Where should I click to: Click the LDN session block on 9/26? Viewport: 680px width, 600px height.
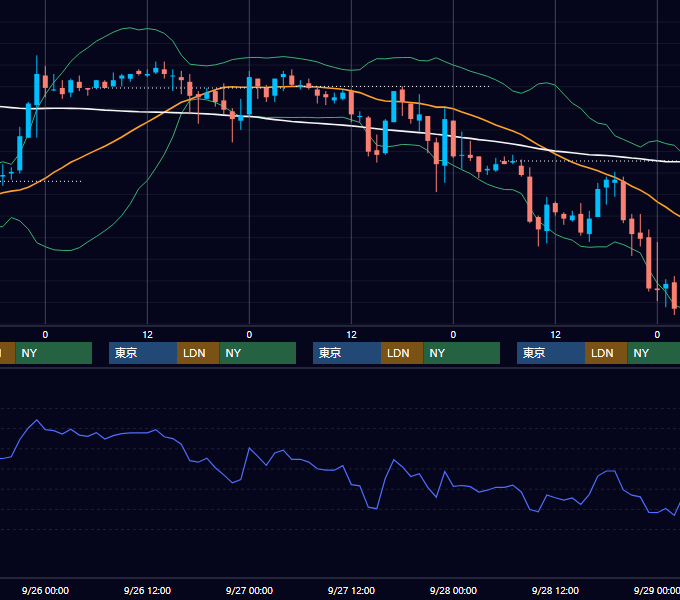click(198, 353)
